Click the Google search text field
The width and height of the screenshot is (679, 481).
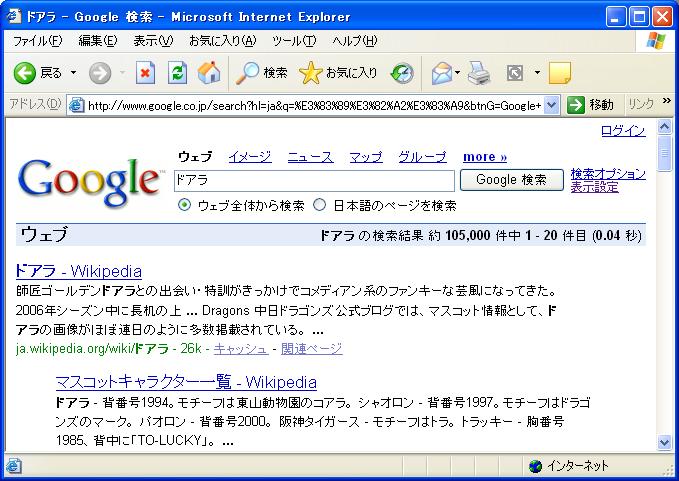tap(314, 181)
